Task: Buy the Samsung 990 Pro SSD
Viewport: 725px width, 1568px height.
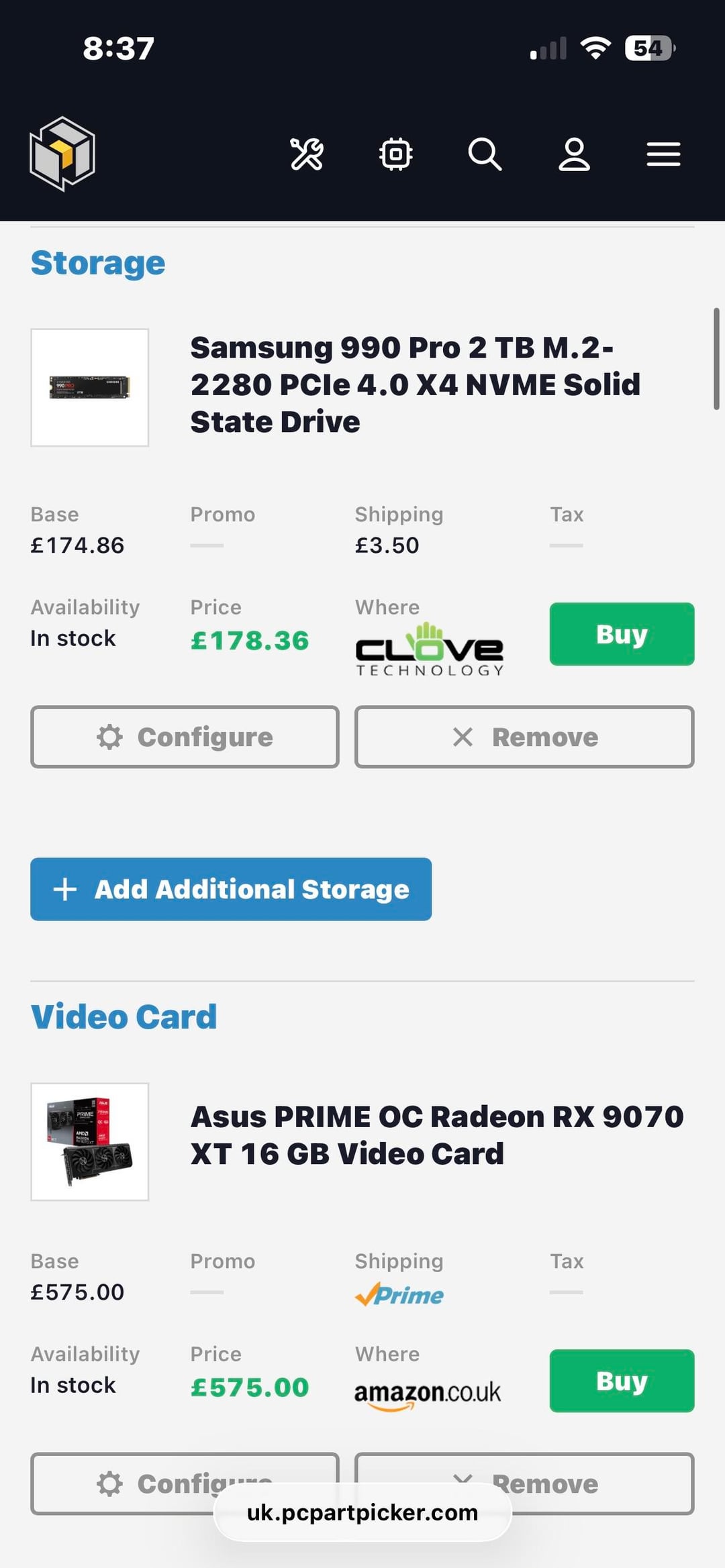Action: tap(622, 634)
